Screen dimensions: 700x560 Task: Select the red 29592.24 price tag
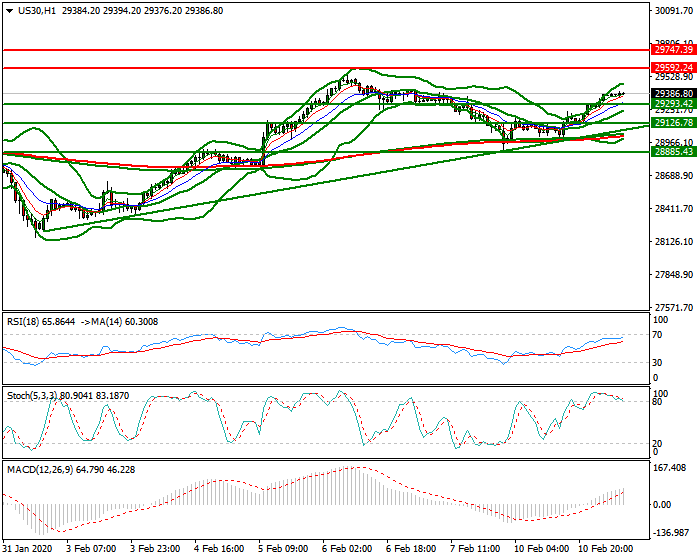pyautogui.click(x=673, y=67)
